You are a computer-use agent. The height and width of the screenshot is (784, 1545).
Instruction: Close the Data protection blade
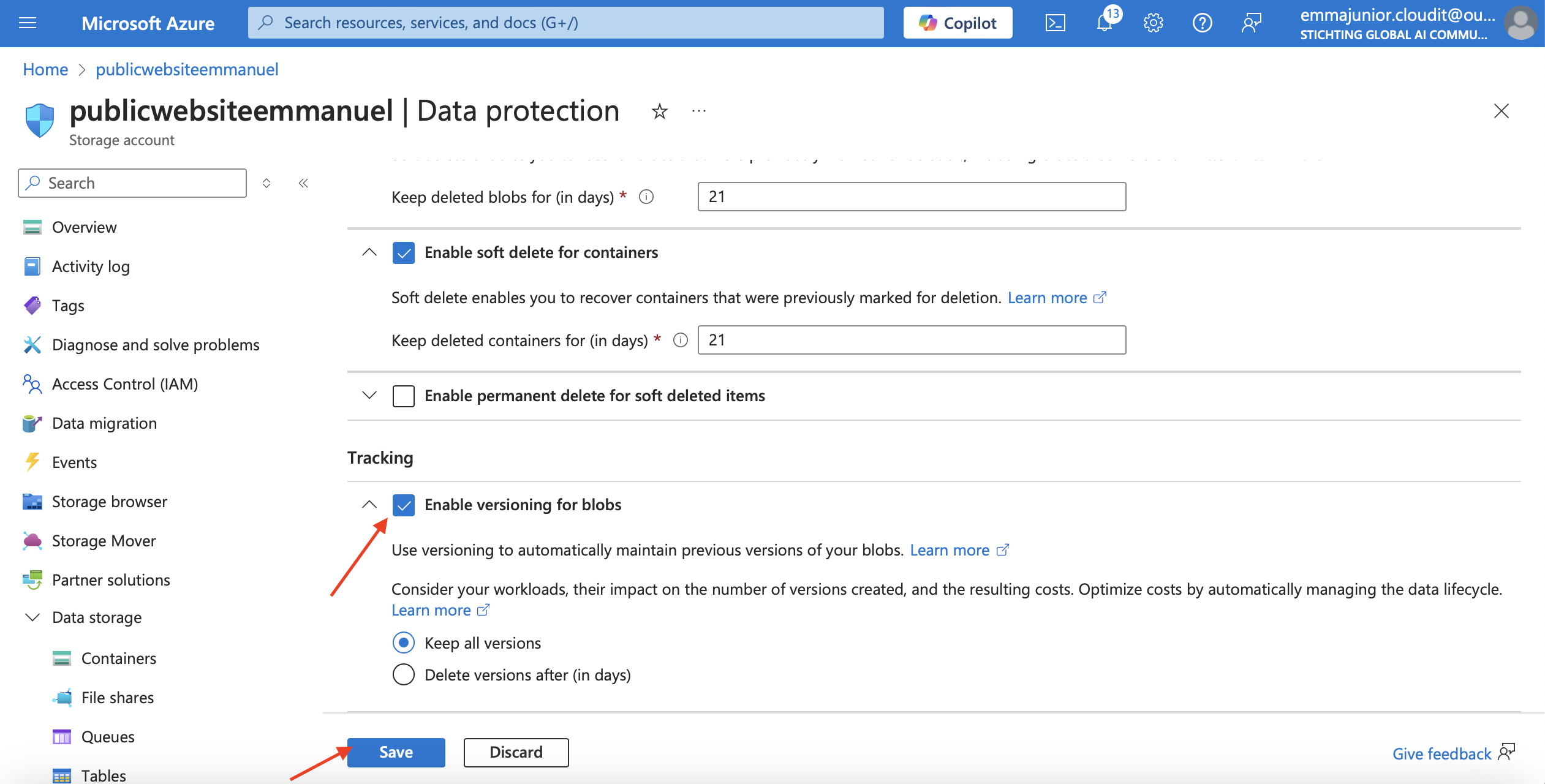point(1501,111)
